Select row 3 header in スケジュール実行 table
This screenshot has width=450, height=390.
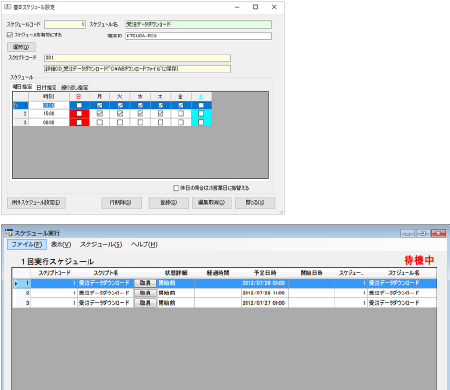(x=21, y=303)
